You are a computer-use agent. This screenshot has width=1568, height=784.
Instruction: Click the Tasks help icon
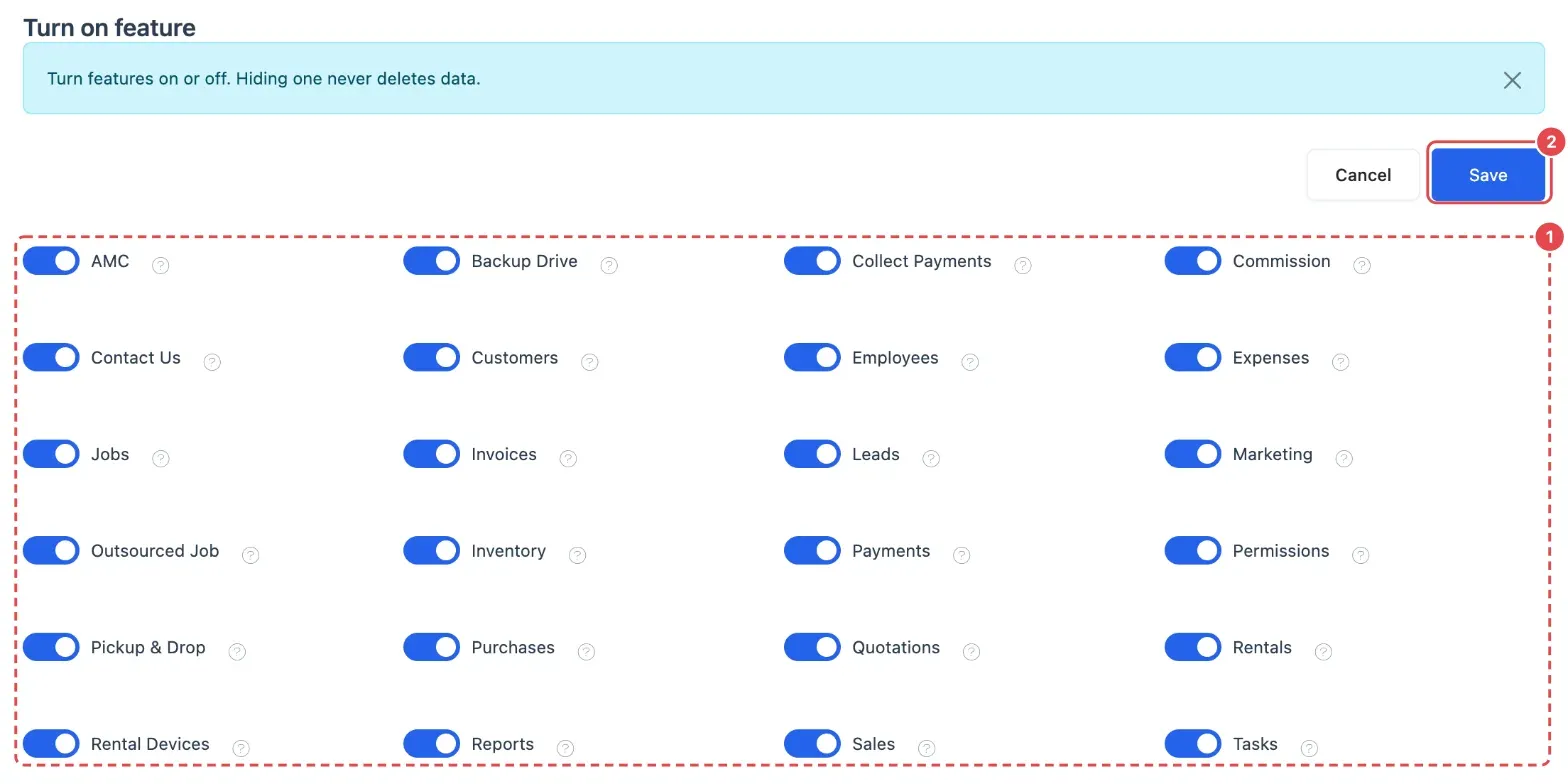1309,748
